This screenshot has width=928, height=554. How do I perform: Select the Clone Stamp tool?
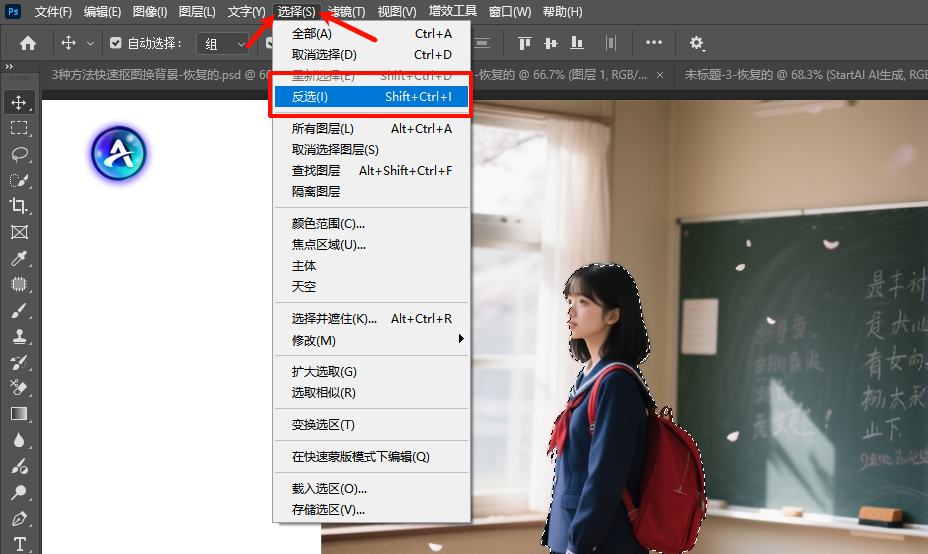pyautogui.click(x=19, y=336)
